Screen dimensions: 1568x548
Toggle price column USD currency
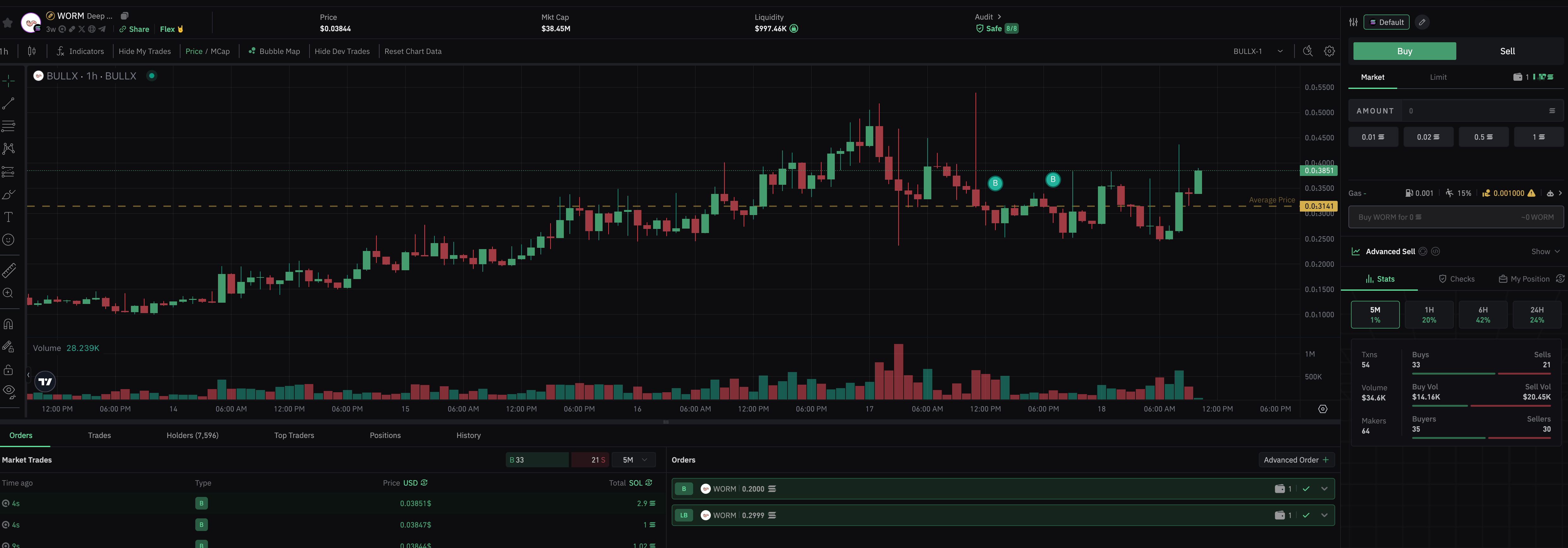(415, 483)
